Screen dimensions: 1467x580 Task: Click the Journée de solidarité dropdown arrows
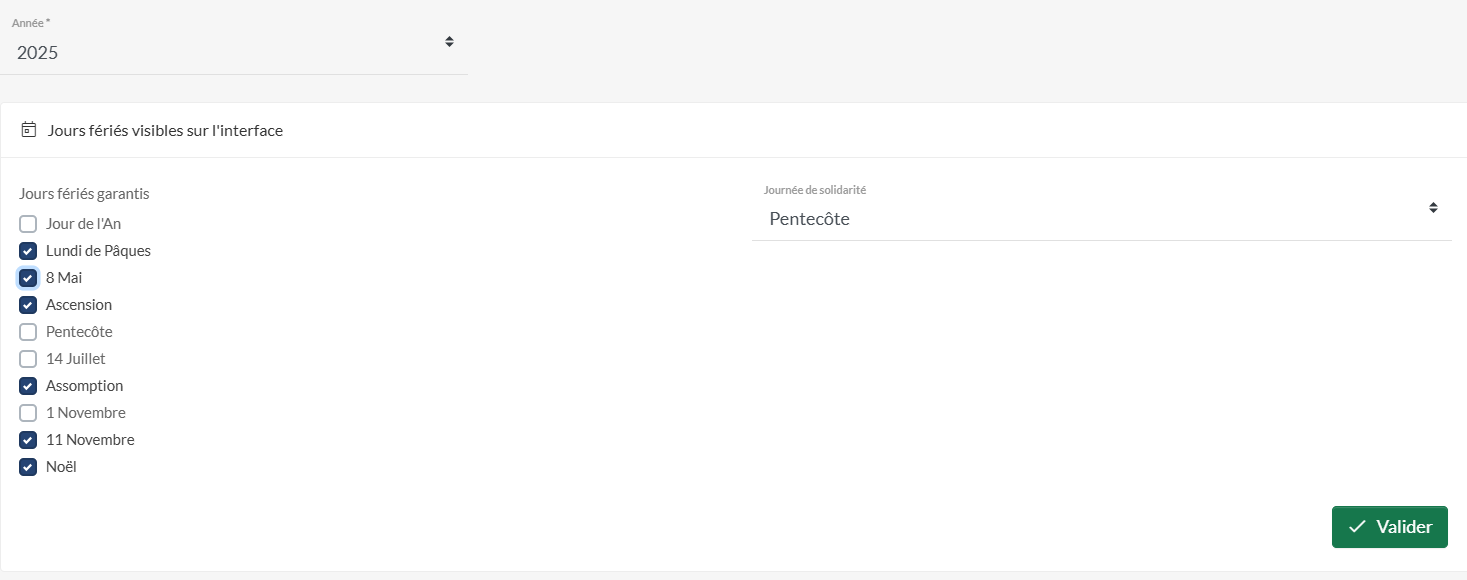[1433, 208]
